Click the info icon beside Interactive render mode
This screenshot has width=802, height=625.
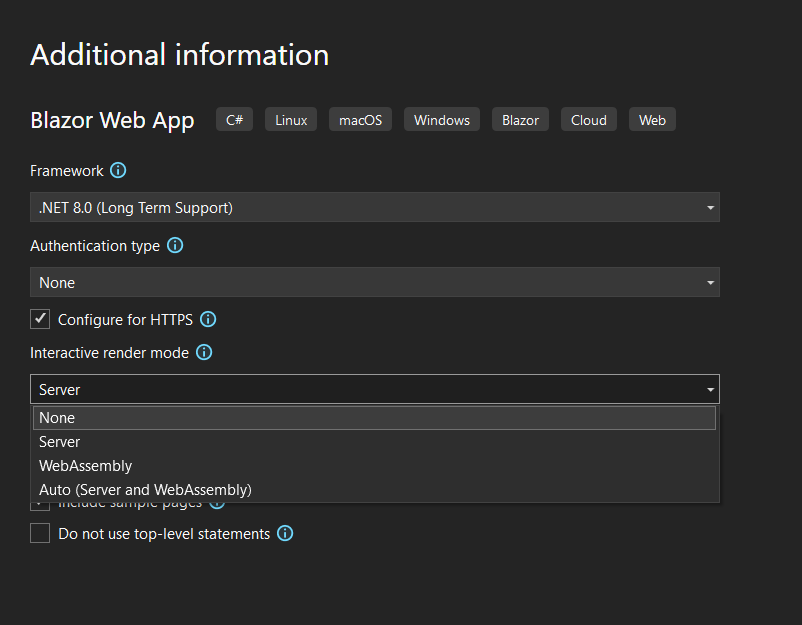click(203, 353)
